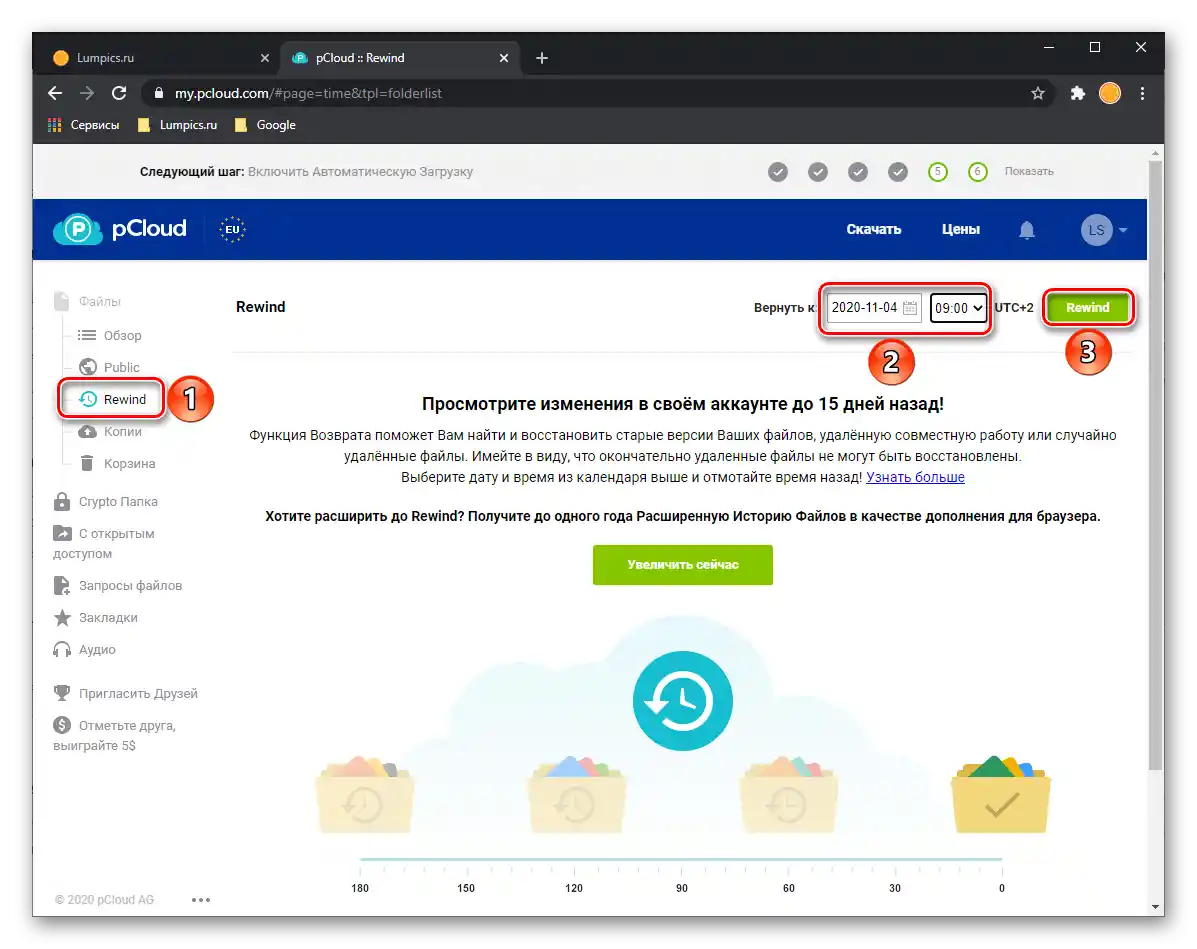Click the page vertical scrollbar

pos(1155,466)
